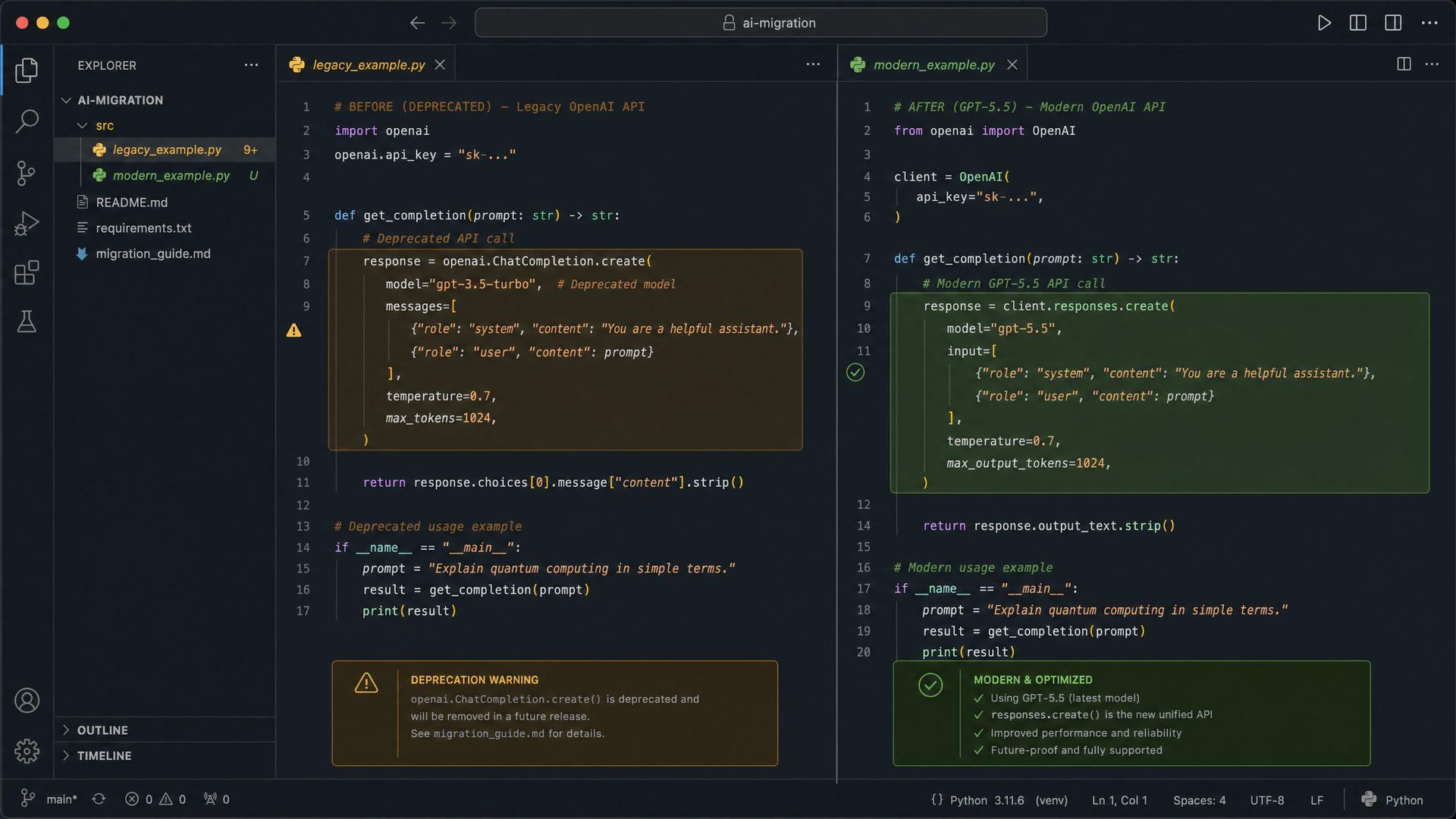Click the ports forwarded status item

(216, 799)
